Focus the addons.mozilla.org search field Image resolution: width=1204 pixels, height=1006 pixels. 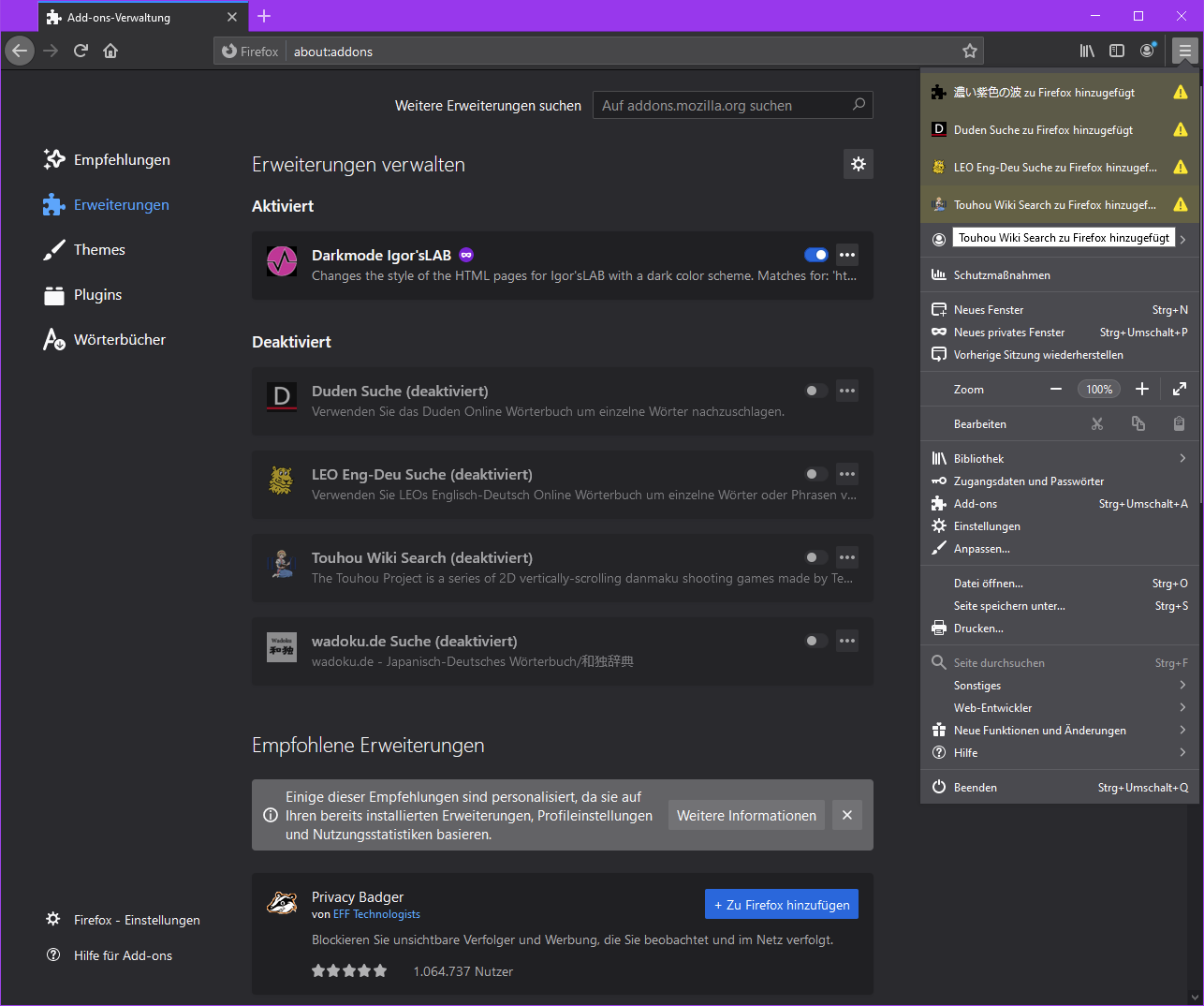pyautogui.click(x=732, y=105)
